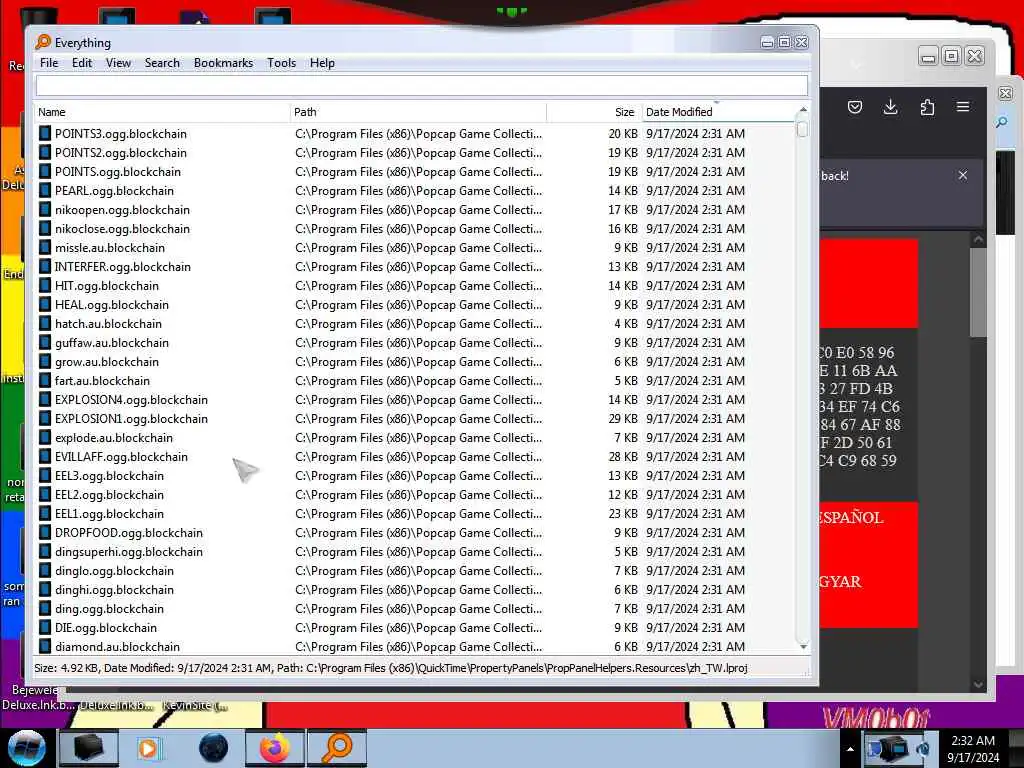Select POINTS.ogg.blockchain file name
The image size is (1024, 768).
coord(118,172)
